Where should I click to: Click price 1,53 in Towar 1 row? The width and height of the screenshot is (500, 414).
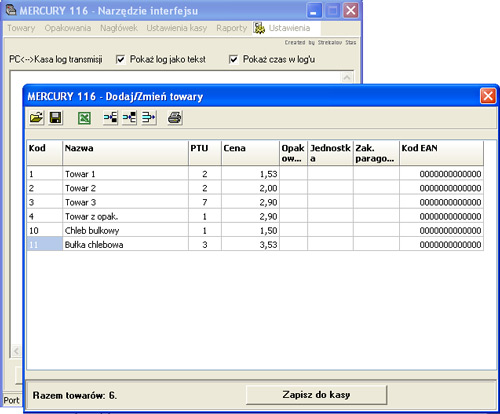250,174
